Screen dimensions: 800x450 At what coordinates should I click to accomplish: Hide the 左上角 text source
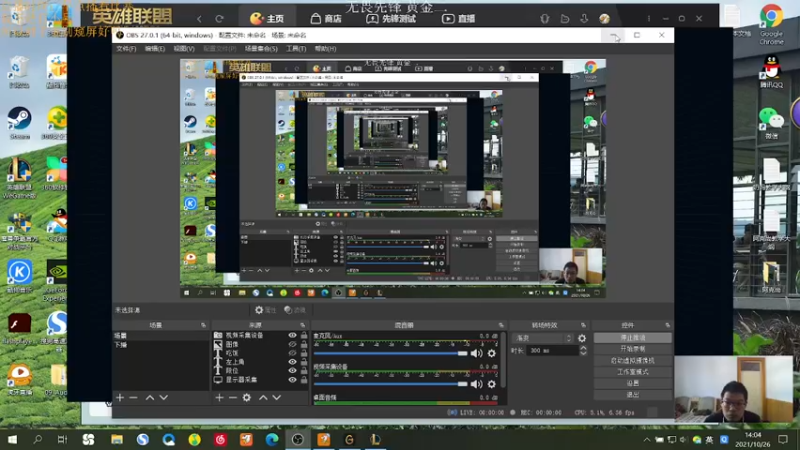coord(292,362)
